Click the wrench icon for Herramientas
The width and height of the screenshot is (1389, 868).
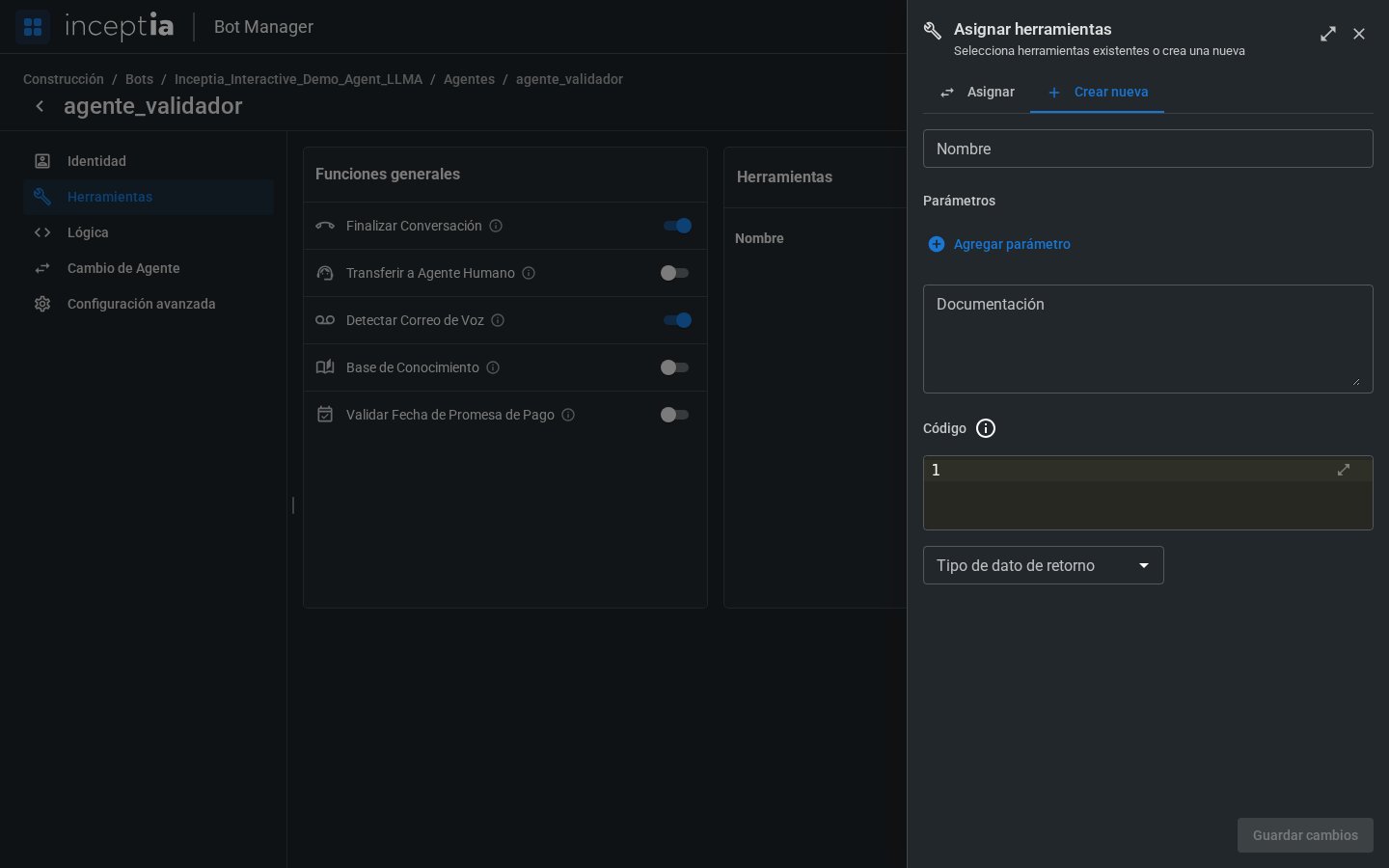coord(42,197)
